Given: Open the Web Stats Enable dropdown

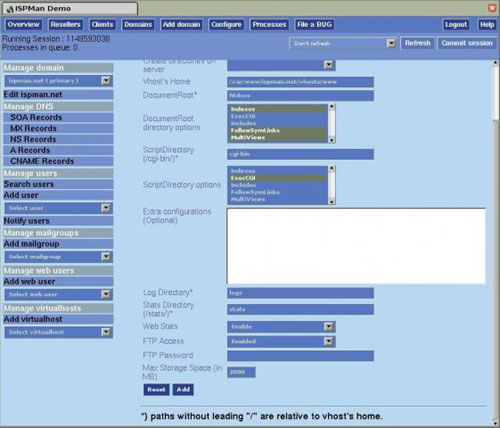Looking at the screenshot, I should (x=328, y=326).
